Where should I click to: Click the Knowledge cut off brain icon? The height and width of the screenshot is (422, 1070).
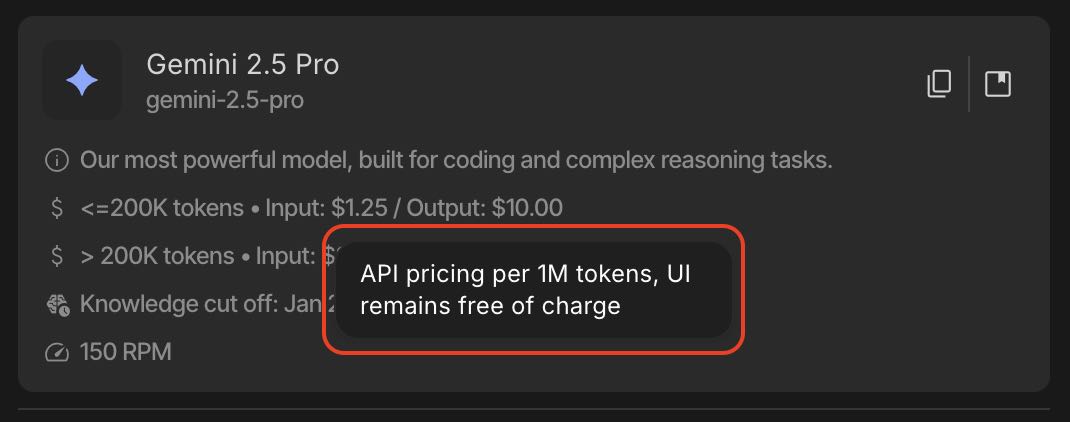[x=57, y=304]
